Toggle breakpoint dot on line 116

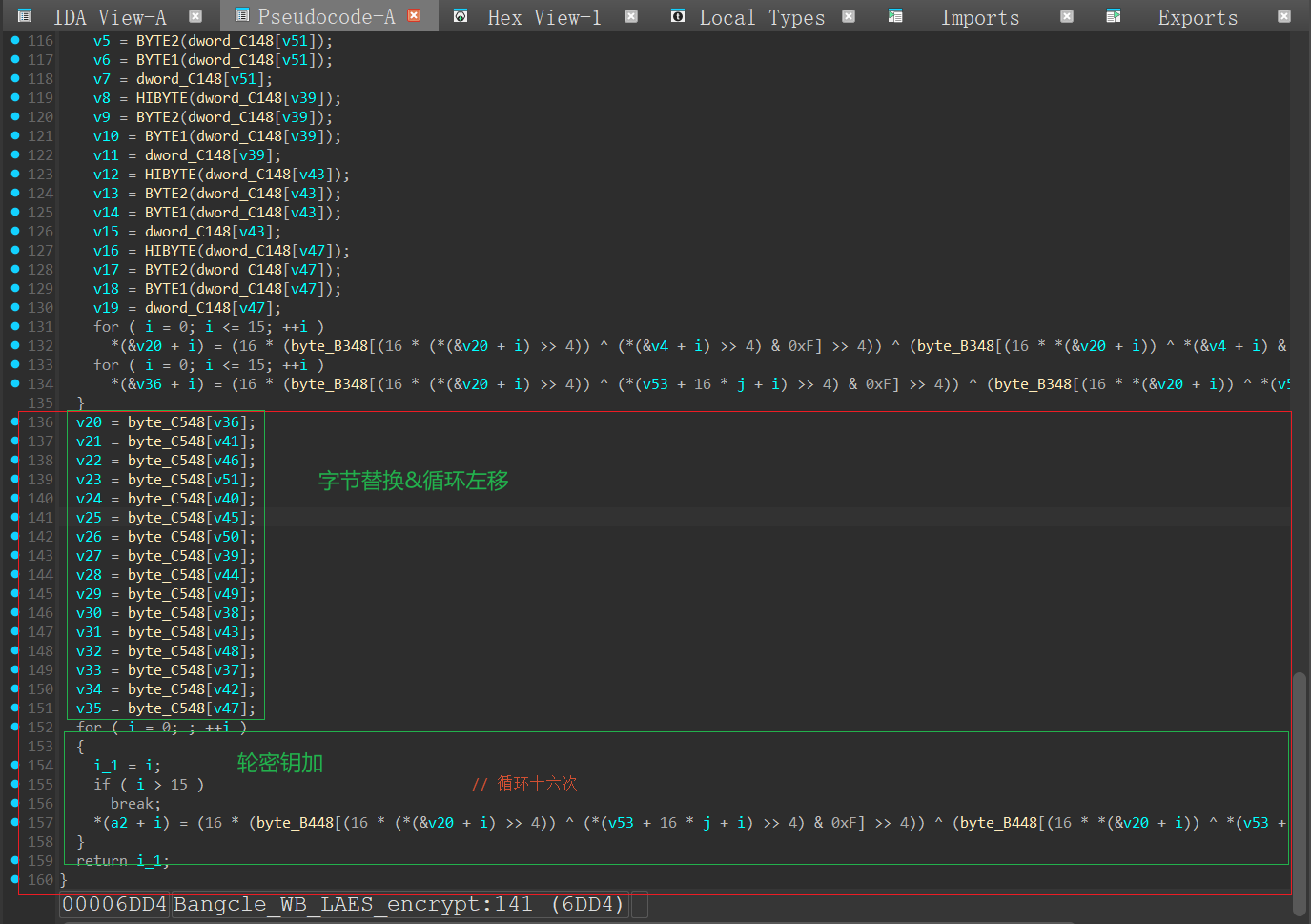point(15,40)
